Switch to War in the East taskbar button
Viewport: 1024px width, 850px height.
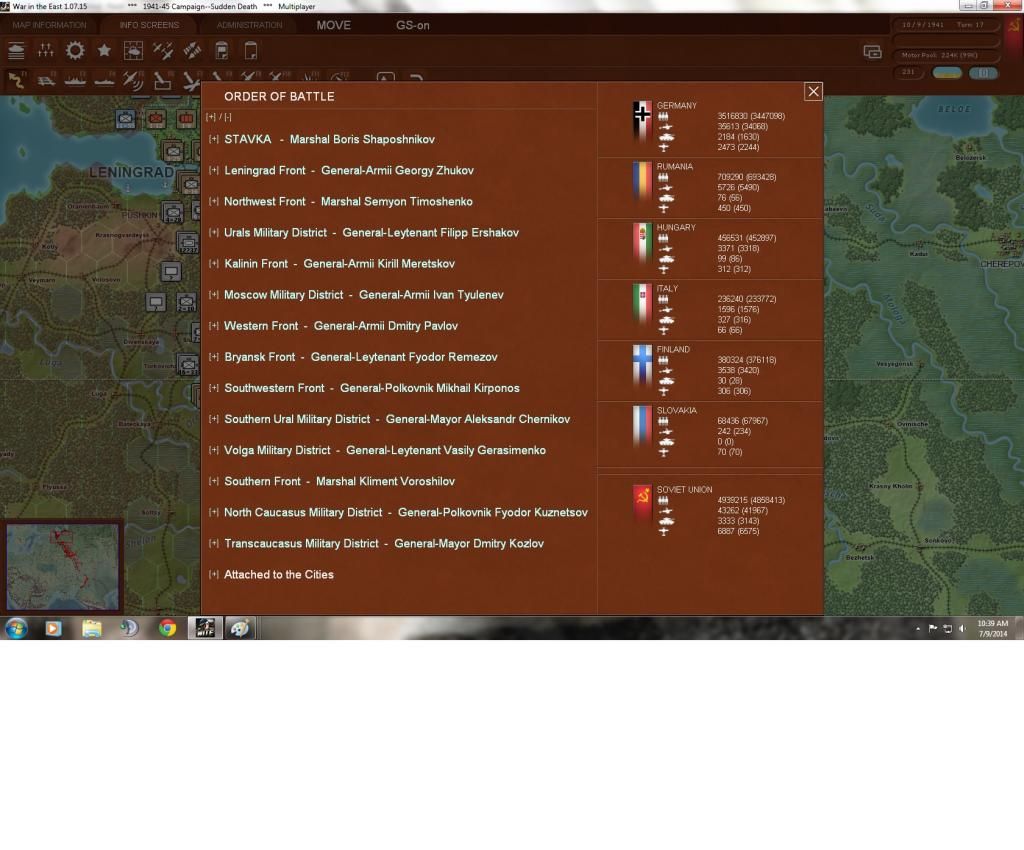click(x=205, y=628)
